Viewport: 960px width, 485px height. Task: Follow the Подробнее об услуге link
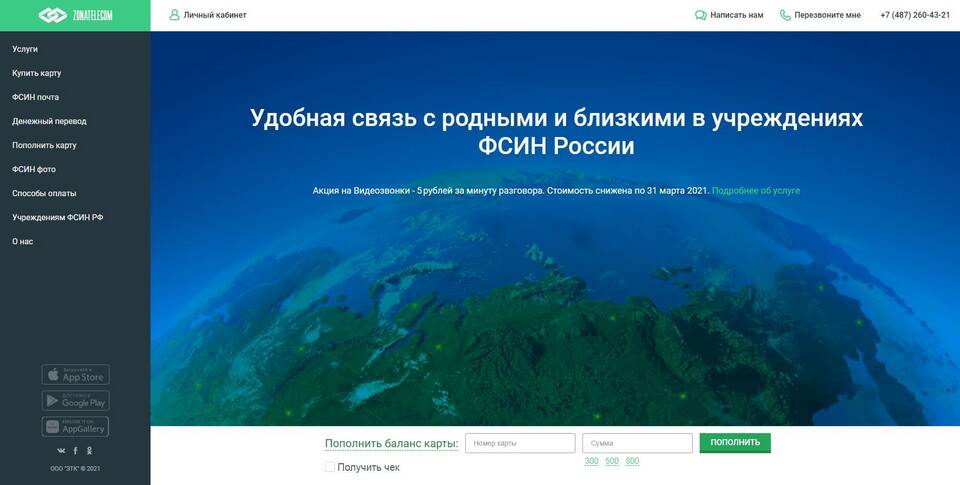pyautogui.click(x=756, y=190)
